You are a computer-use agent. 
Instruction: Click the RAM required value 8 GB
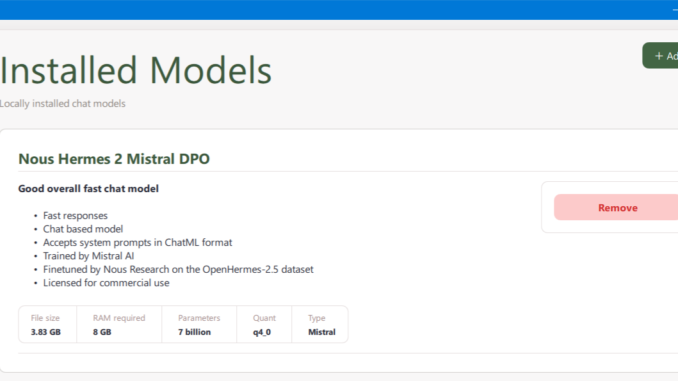[x=102, y=332]
